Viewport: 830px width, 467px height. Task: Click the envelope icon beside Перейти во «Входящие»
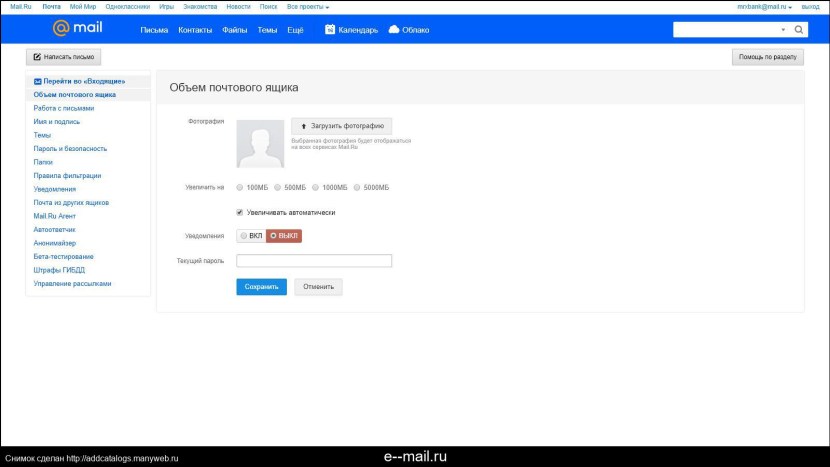click(38, 81)
